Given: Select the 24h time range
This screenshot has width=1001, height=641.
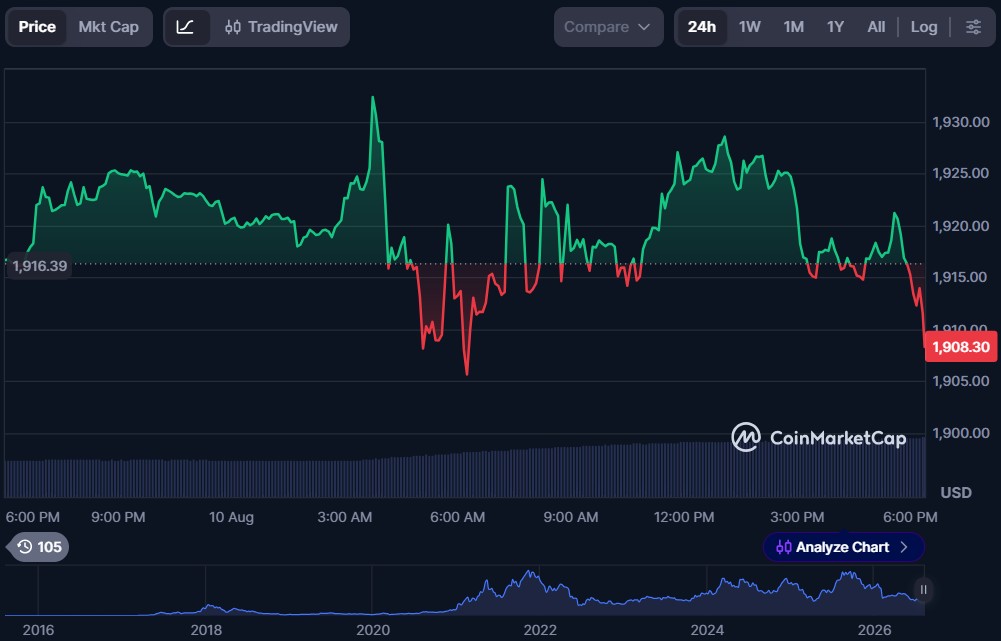Looking at the screenshot, I should click(x=702, y=27).
